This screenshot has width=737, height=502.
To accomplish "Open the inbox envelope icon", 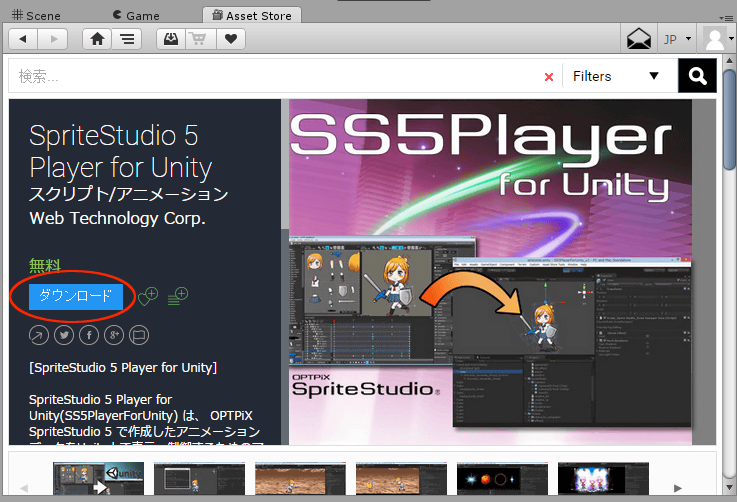I will click(x=639, y=39).
